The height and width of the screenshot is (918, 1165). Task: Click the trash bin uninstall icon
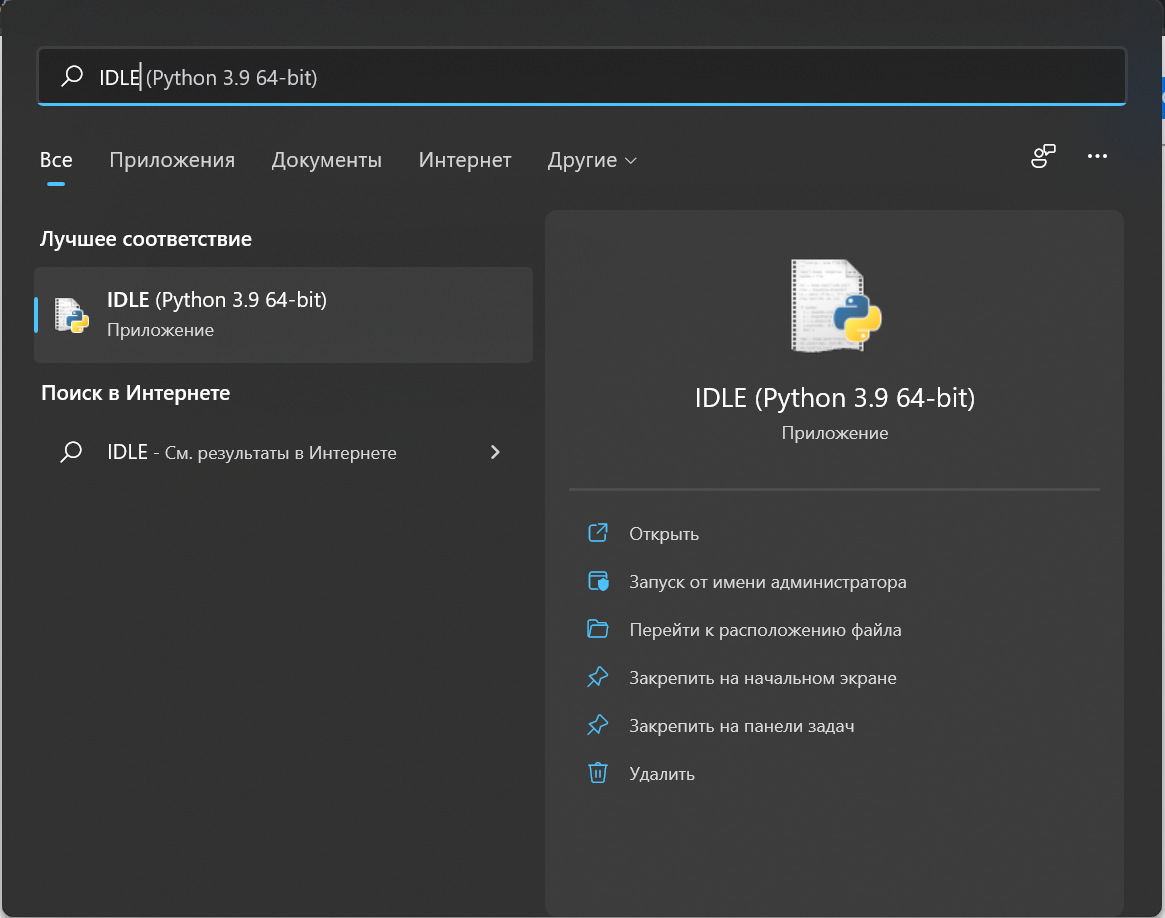598,773
